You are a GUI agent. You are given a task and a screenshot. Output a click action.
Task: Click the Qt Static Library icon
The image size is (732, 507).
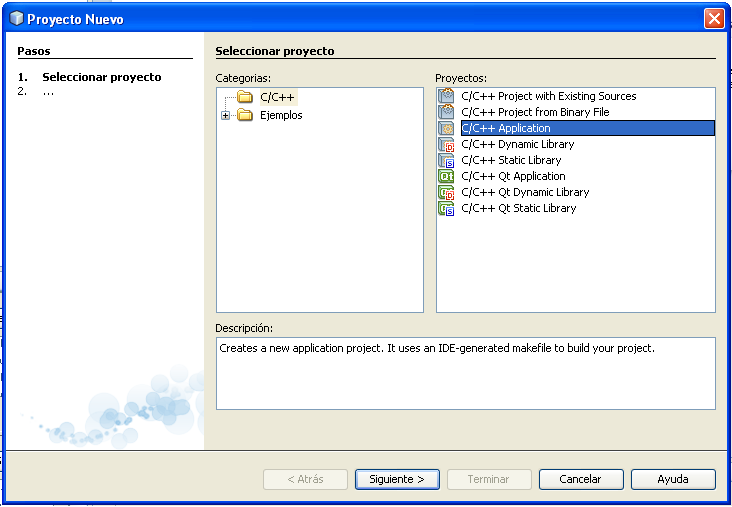click(x=446, y=208)
